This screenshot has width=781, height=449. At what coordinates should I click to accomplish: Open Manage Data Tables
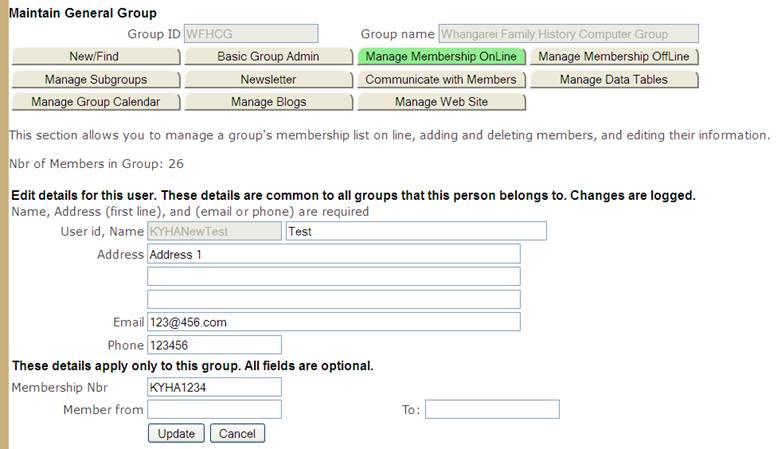[x=614, y=79]
